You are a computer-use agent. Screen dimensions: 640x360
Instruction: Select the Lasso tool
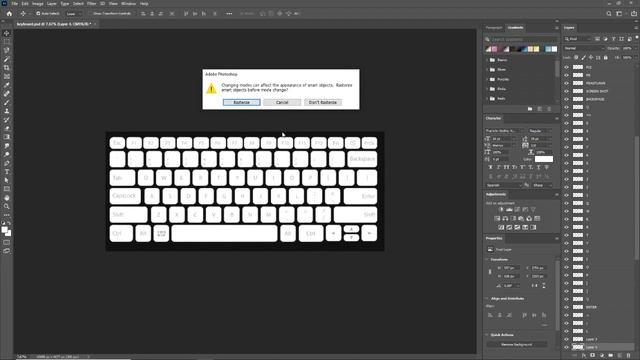coord(7,50)
